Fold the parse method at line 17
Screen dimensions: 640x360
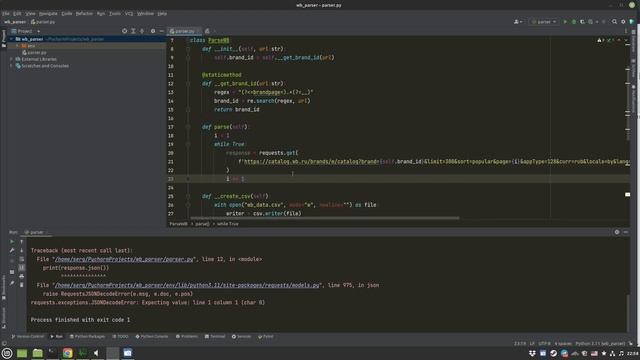188,127
